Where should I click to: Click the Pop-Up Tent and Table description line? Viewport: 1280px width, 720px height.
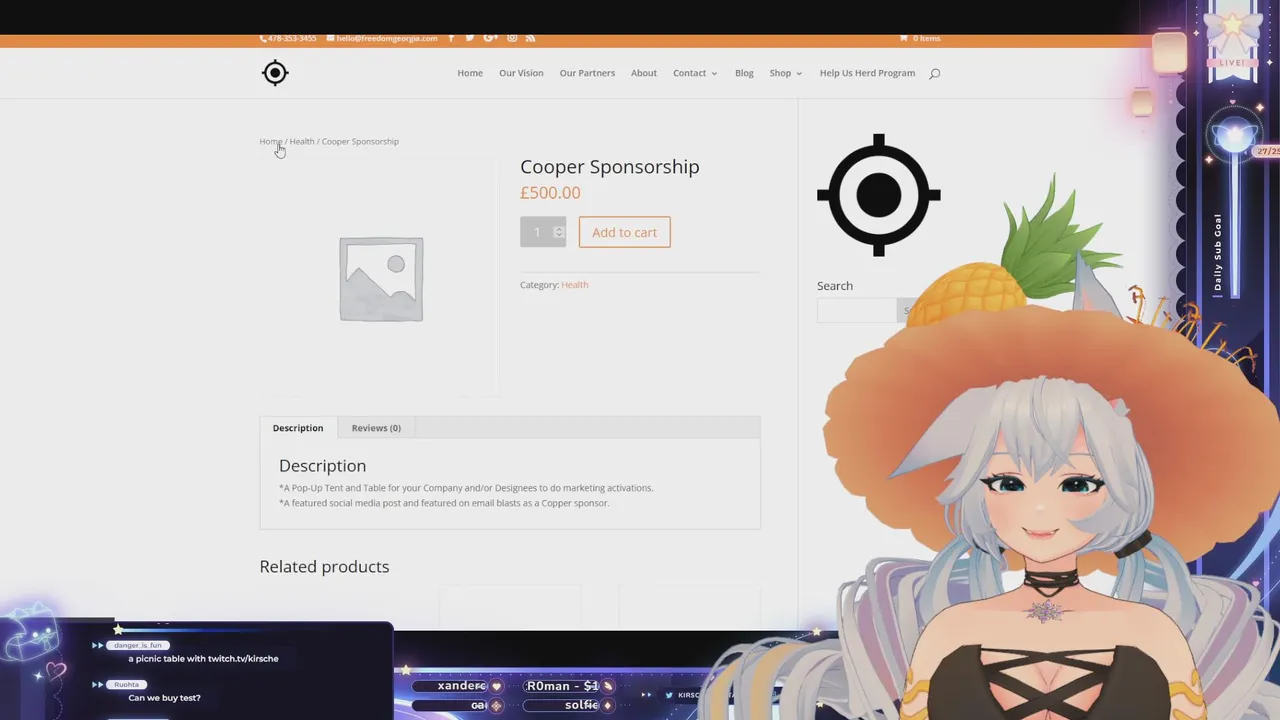point(466,488)
